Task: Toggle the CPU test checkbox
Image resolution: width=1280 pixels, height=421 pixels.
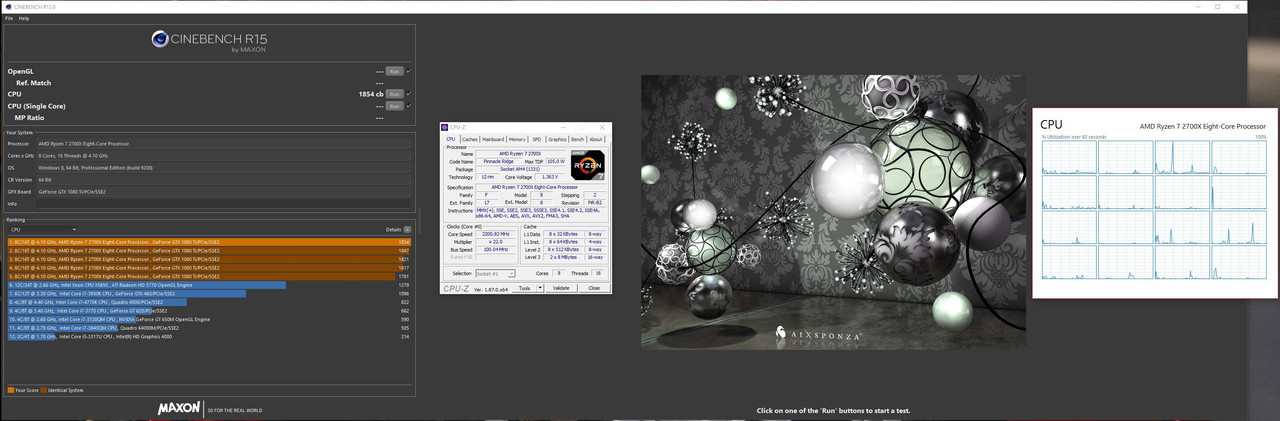Action: click(409, 94)
